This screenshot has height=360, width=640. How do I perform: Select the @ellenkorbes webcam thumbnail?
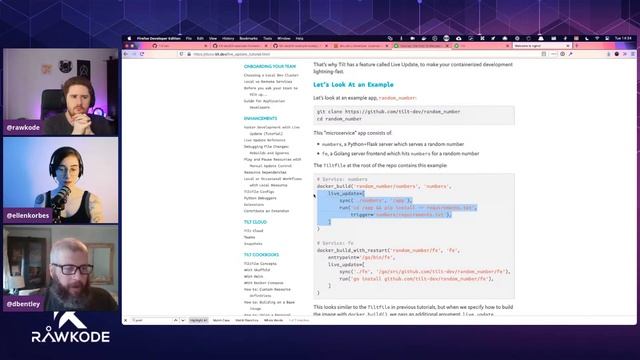point(60,180)
